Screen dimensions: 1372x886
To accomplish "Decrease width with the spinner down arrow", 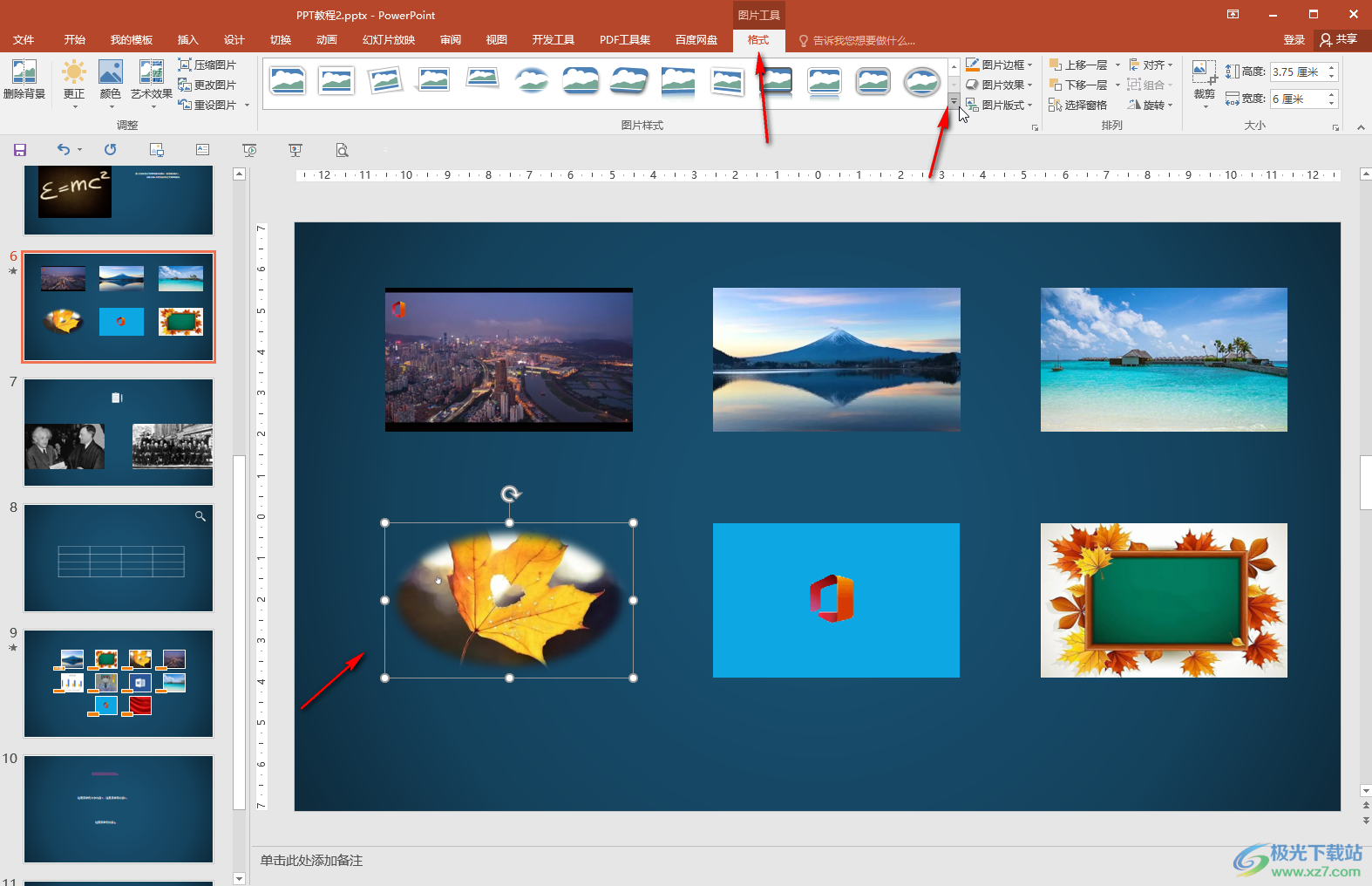I will pos(1332,104).
